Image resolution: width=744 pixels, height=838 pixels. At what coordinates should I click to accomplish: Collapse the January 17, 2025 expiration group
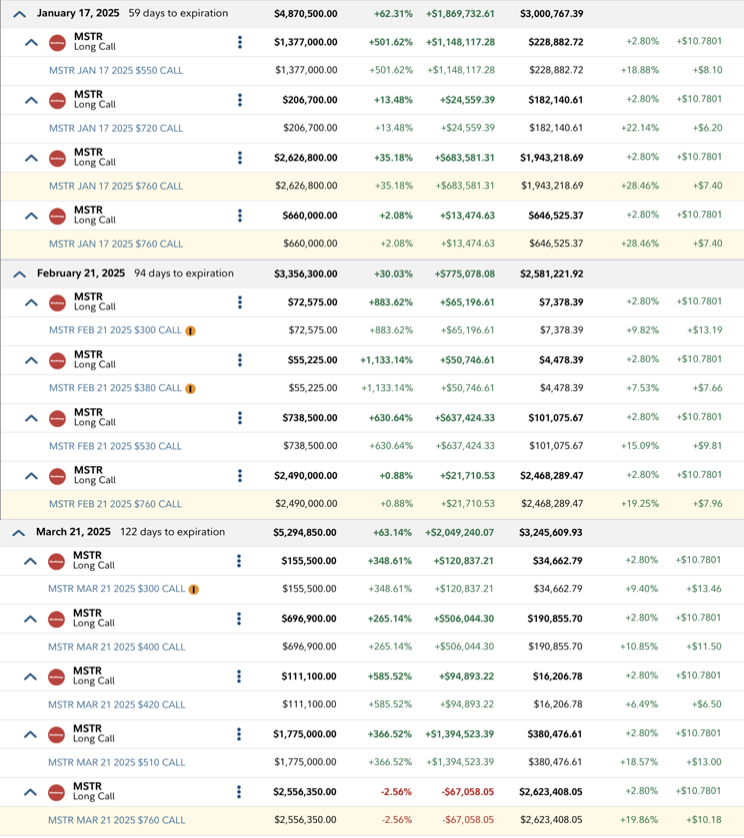[19, 14]
